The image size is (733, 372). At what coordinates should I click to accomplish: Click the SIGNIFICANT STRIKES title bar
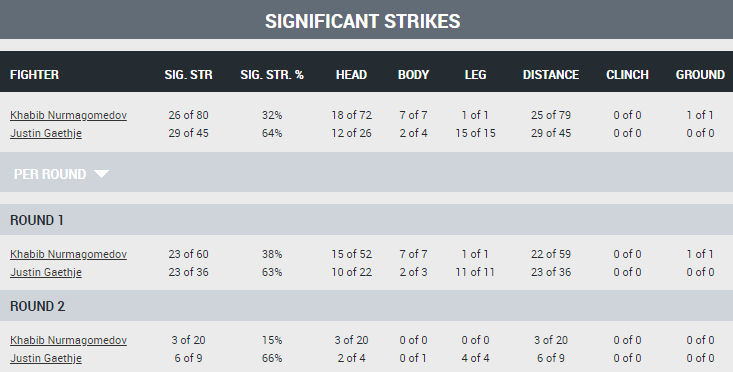click(x=366, y=20)
